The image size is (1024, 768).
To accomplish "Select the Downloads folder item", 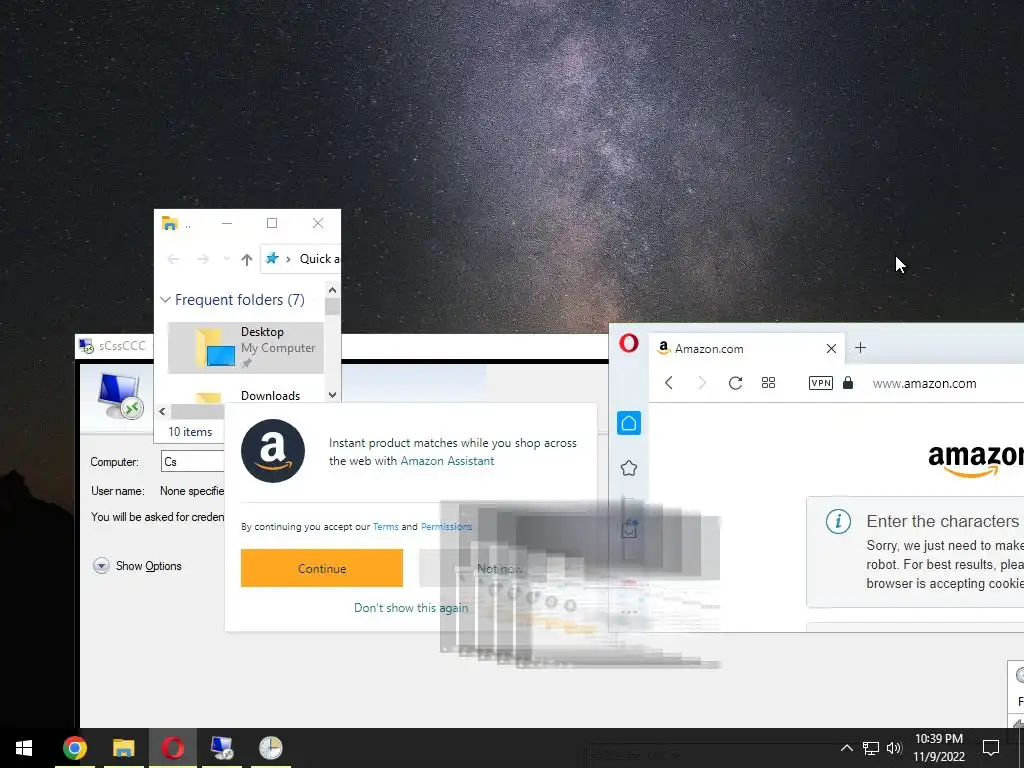I will pyautogui.click(x=246, y=395).
